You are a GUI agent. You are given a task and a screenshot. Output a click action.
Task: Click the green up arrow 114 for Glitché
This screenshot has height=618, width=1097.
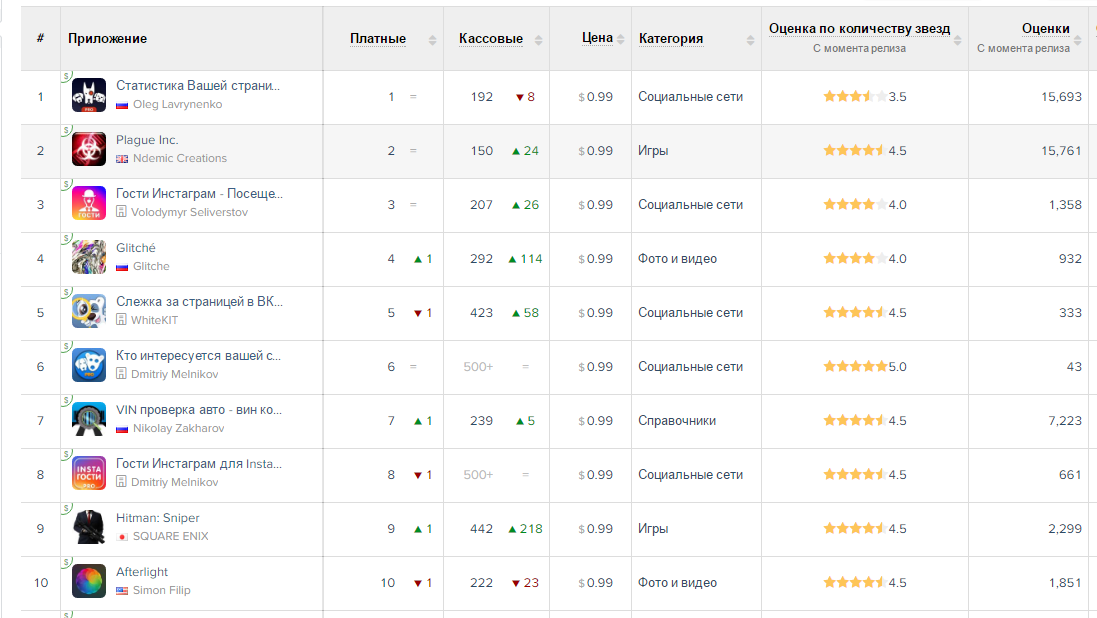pos(525,259)
